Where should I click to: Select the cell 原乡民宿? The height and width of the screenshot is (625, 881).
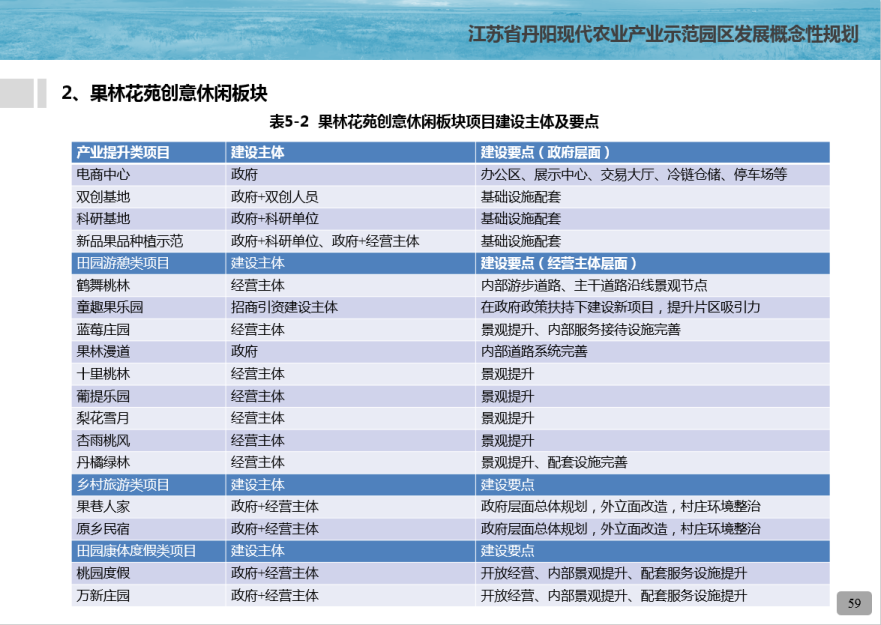(x=148, y=529)
